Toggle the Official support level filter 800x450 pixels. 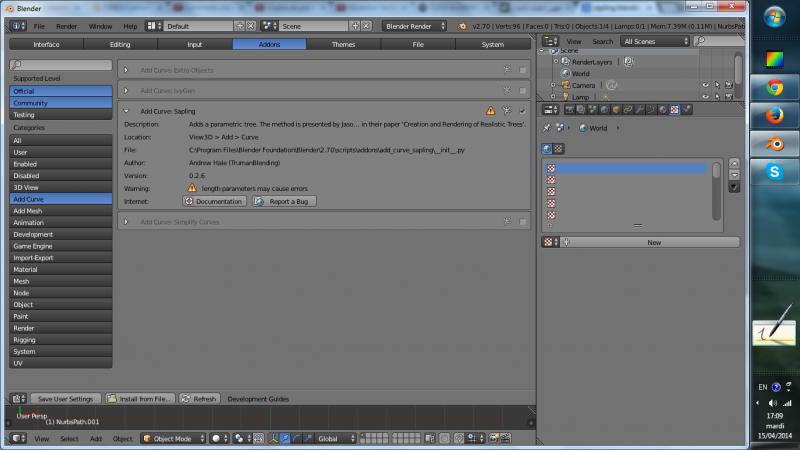coord(61,91)
